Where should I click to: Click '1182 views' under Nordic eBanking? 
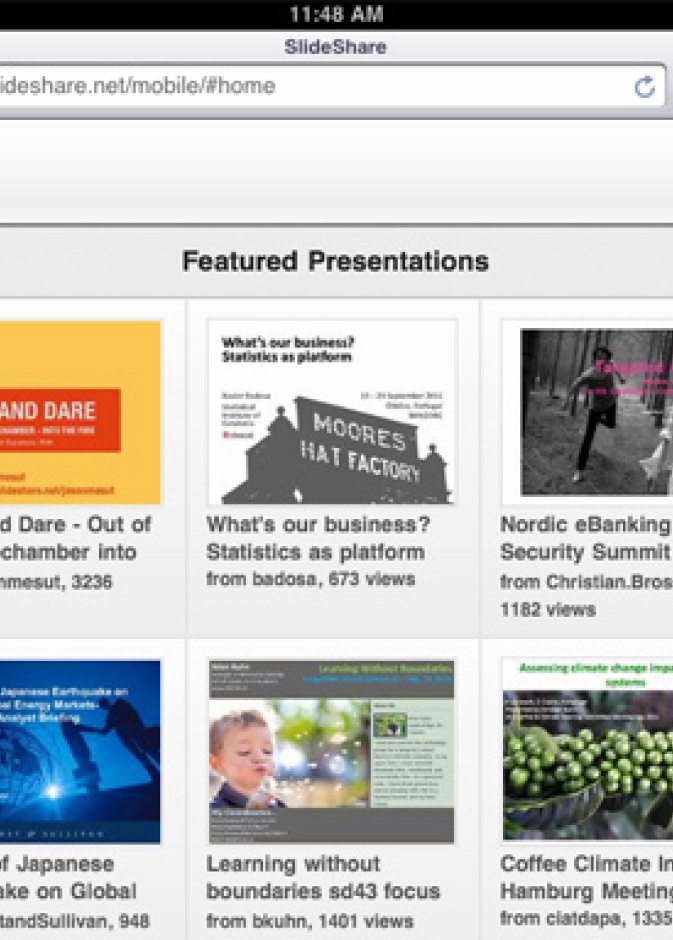pyautogui.click(x=548, y=610)
